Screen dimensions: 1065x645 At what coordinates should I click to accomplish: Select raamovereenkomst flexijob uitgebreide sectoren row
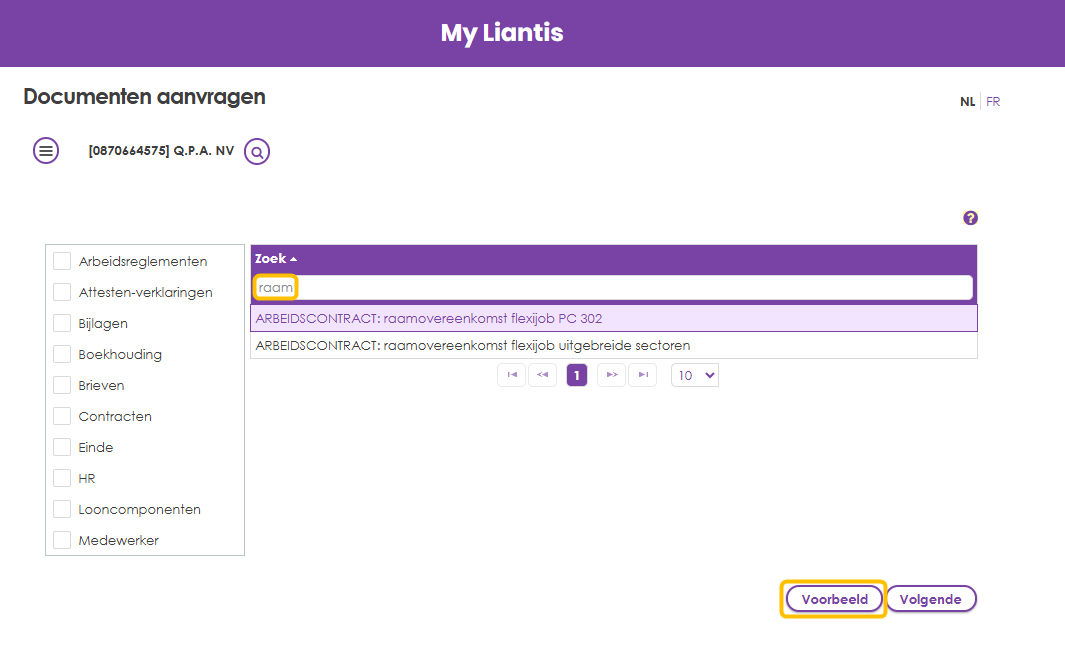[x=614, y=346]
